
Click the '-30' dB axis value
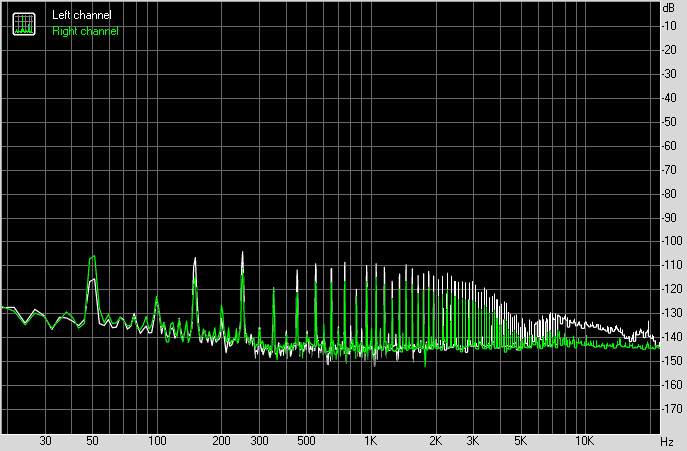[x=669, y=74]
